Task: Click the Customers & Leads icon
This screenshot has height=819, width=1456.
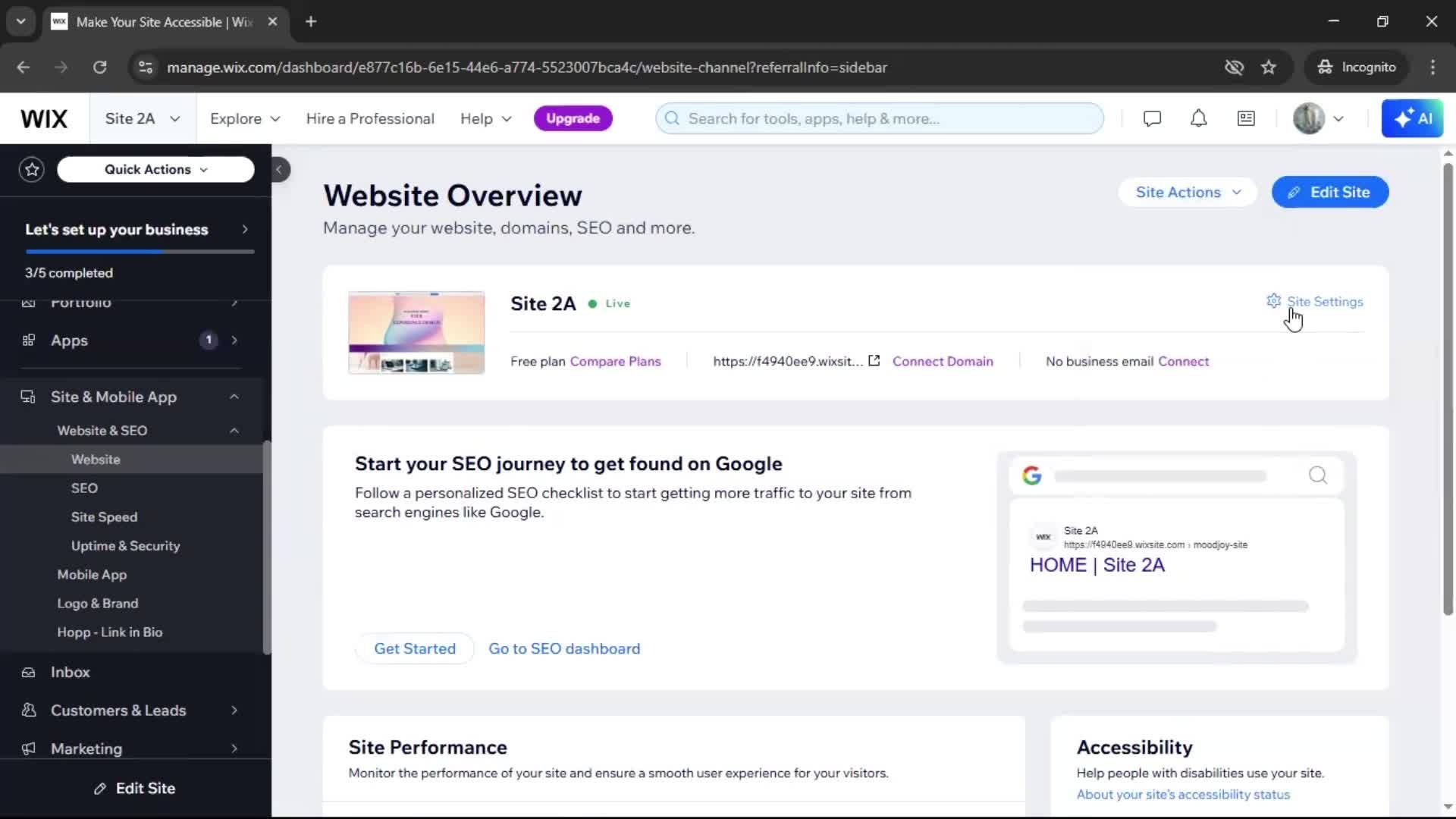Action: (x=29, y=710)
